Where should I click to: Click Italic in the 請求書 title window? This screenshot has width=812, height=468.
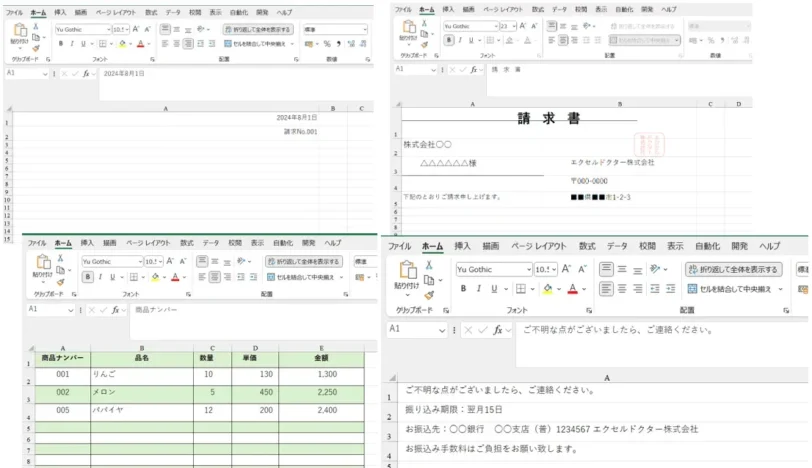coord(460,40)
